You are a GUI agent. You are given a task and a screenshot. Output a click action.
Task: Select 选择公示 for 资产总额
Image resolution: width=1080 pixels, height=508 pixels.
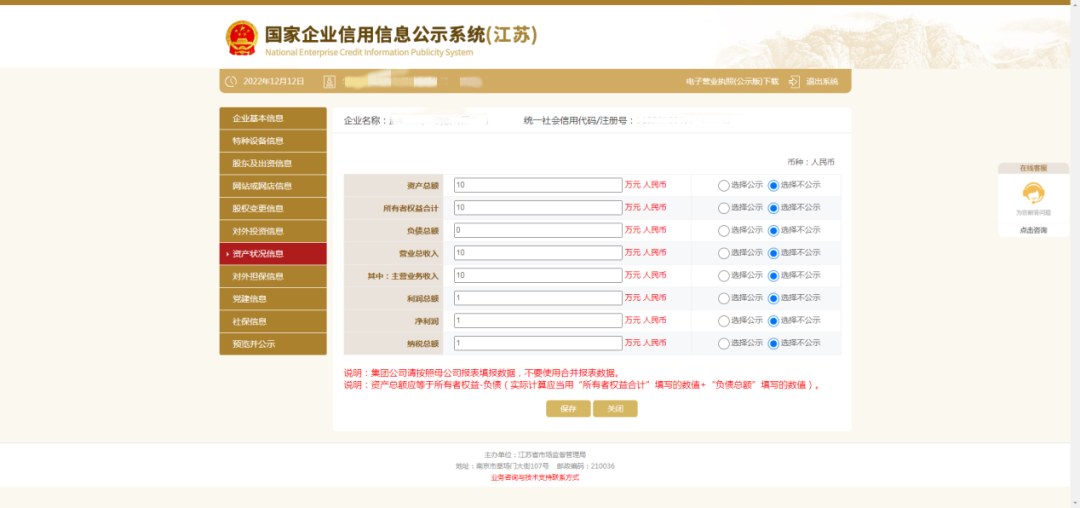724,185
